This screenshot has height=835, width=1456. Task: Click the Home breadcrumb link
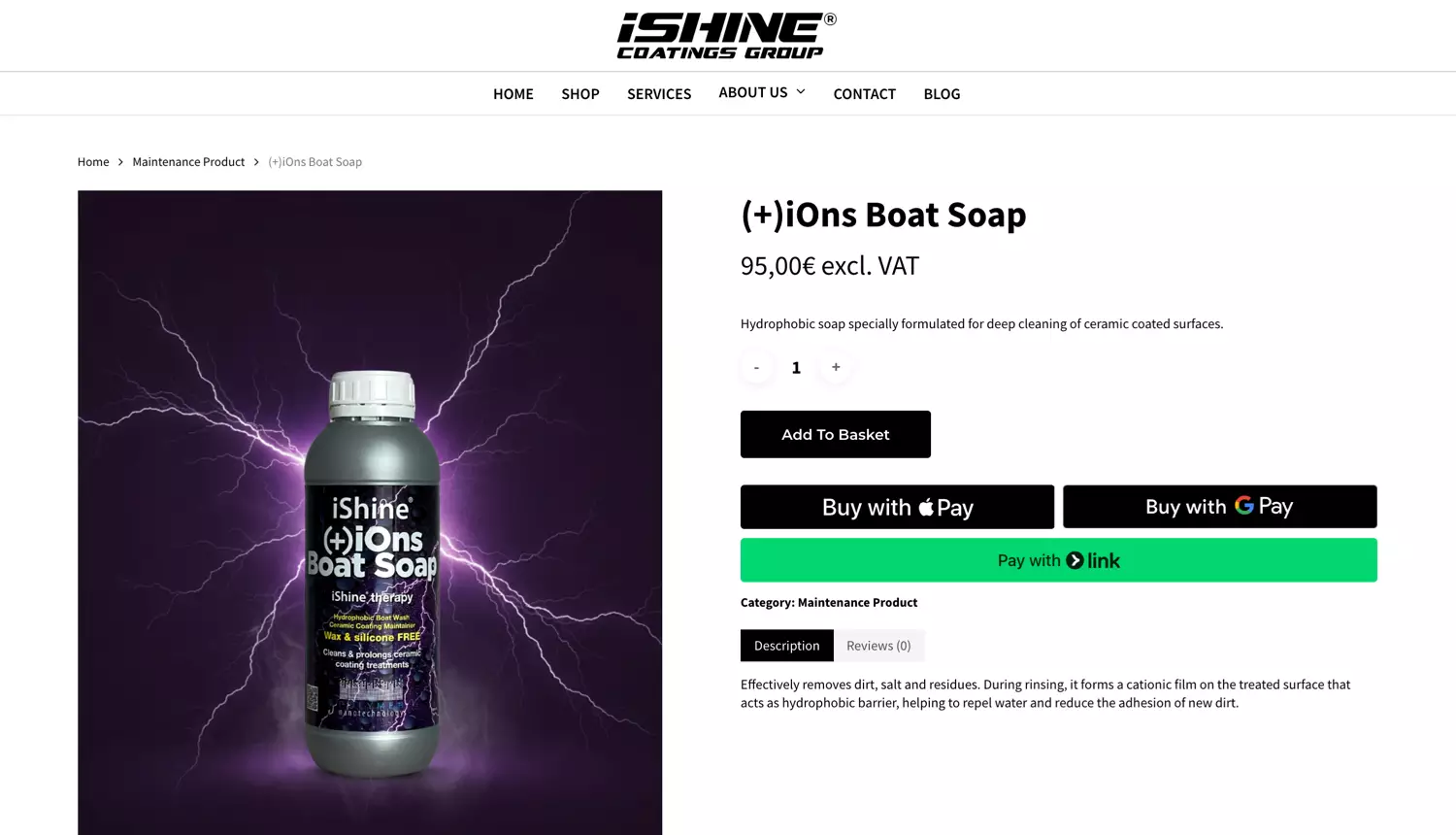(x=93, y=162)
